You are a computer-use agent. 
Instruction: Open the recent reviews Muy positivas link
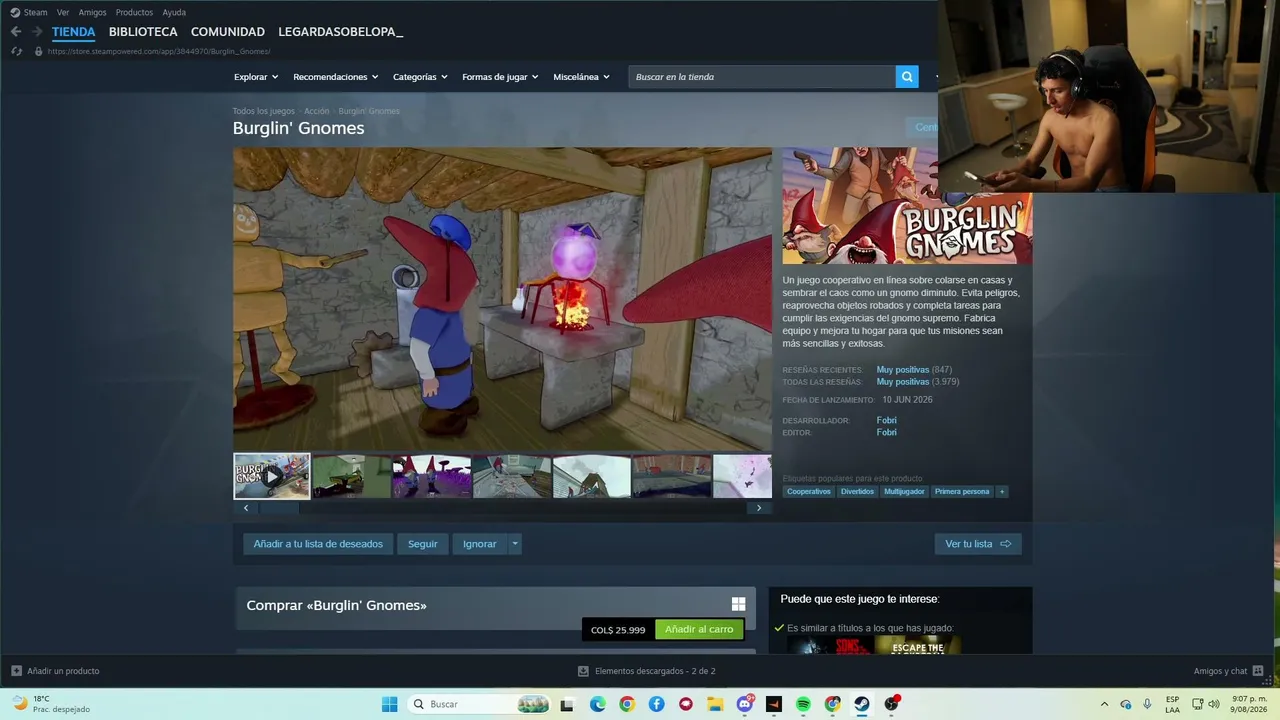pos(903,370)
